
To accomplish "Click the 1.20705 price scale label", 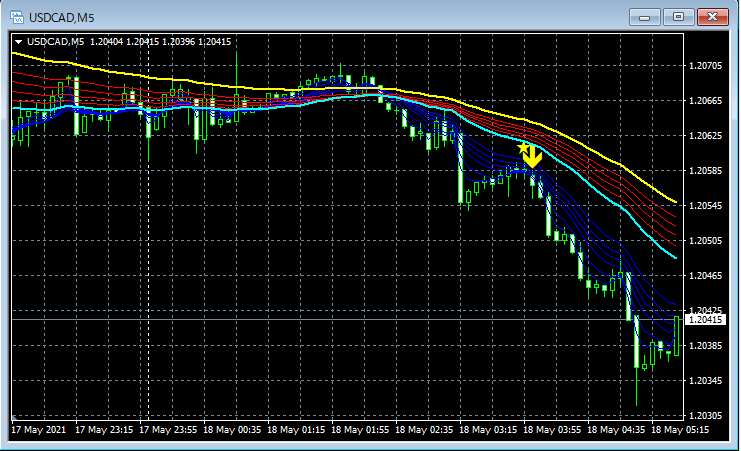I will click(706, 66).
